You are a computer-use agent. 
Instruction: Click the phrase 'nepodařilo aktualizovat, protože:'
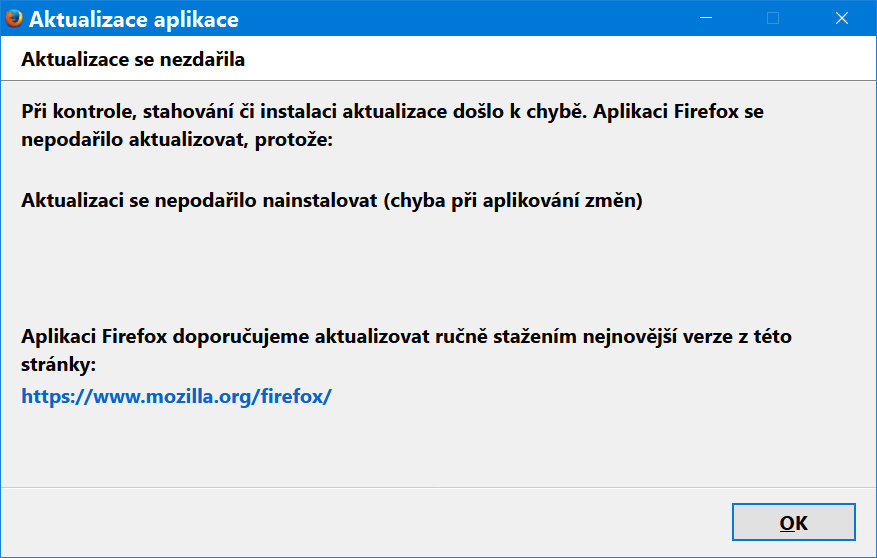[x=176, y=140]
